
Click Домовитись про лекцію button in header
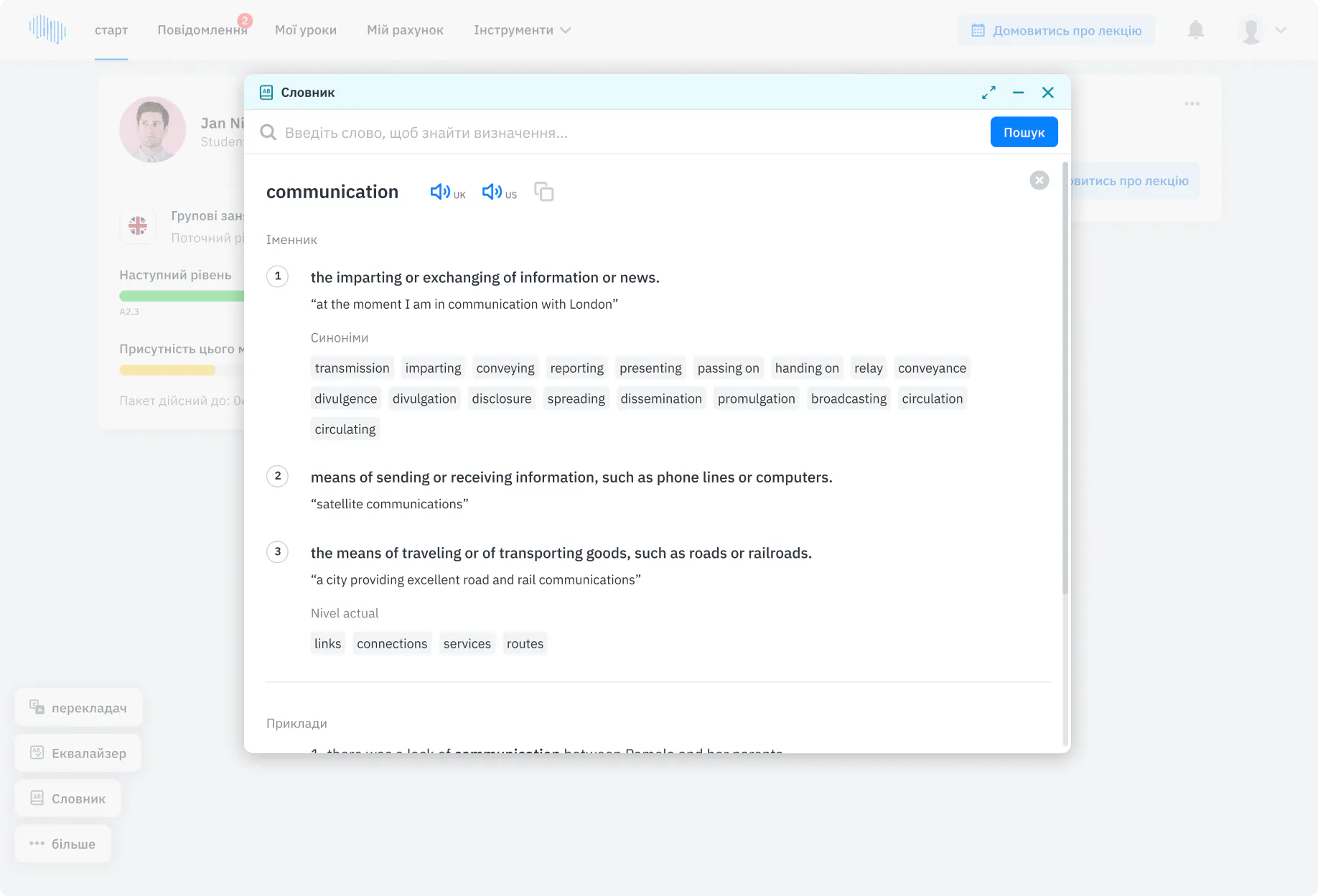[1056, 31]
